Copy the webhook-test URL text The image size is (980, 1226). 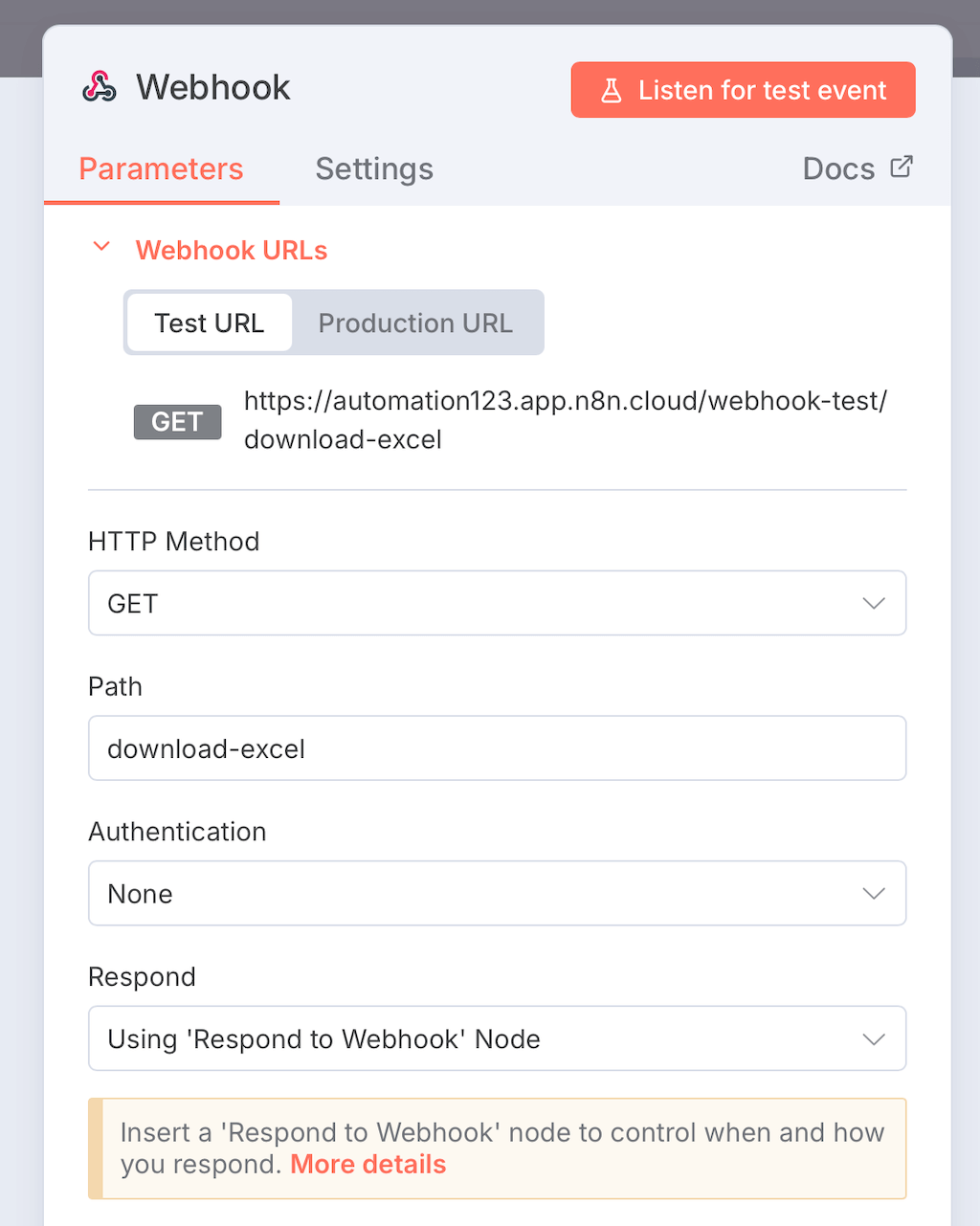pyautogui.click(x=565, y=419)
